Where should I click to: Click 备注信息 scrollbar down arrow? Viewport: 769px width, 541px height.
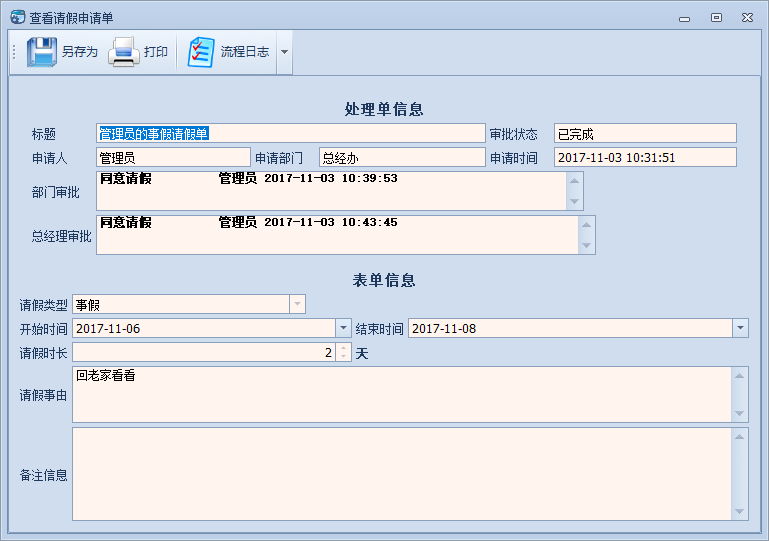coord(740,512)
